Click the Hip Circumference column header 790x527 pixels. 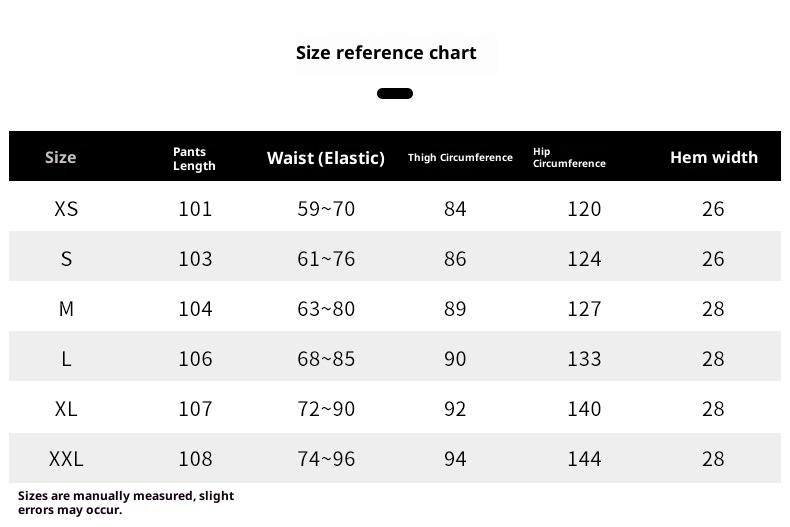[569, 158]
